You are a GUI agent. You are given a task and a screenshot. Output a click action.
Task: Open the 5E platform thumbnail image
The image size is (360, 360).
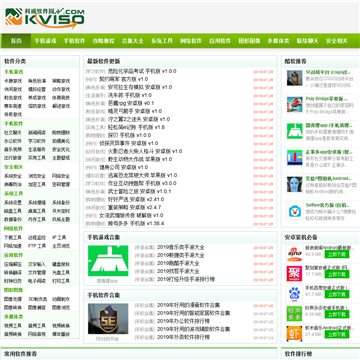[x=108, y=319]
